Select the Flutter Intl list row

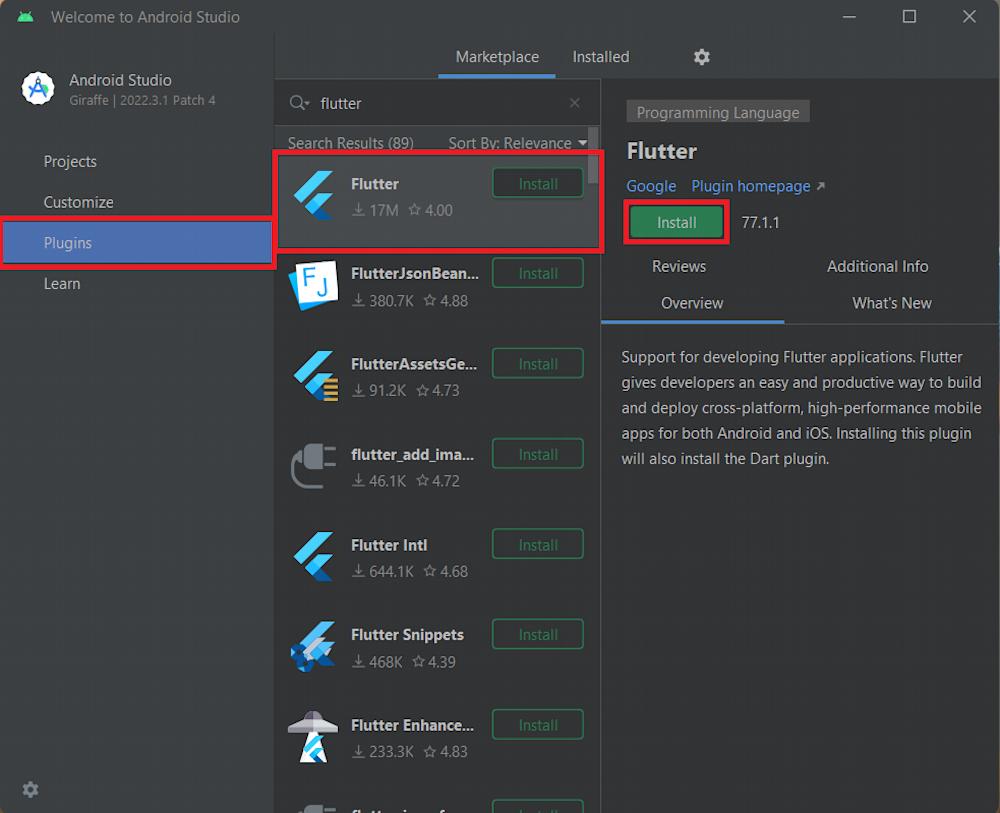(x=438, y=557)
